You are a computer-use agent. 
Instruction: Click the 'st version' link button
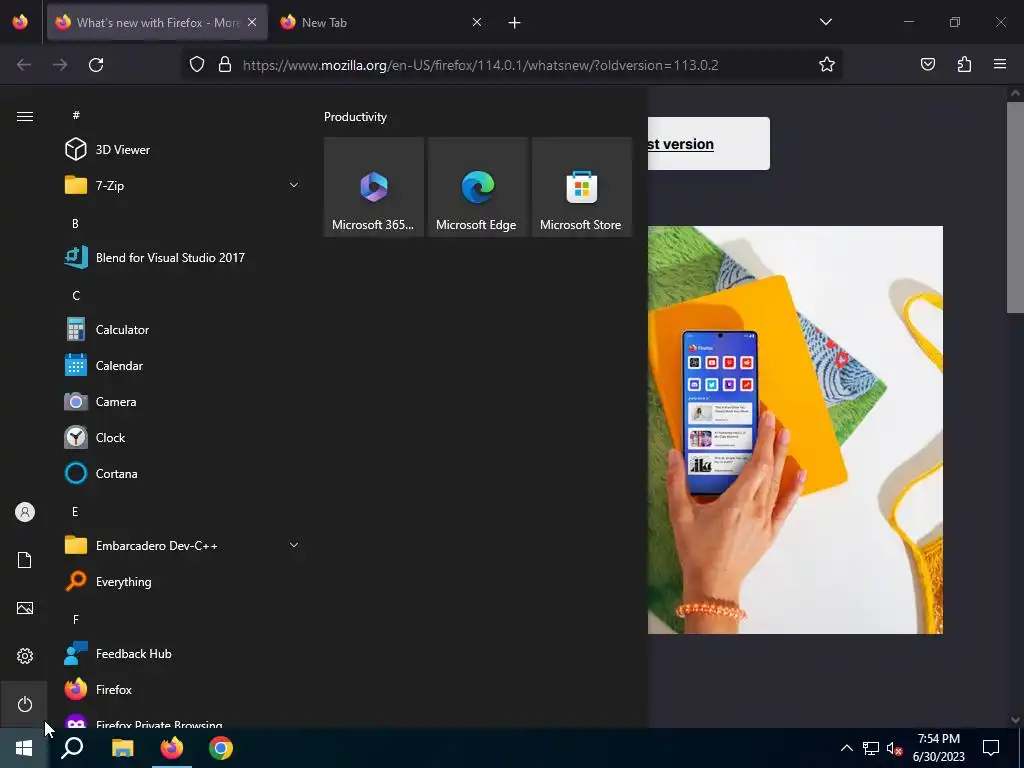709,144
